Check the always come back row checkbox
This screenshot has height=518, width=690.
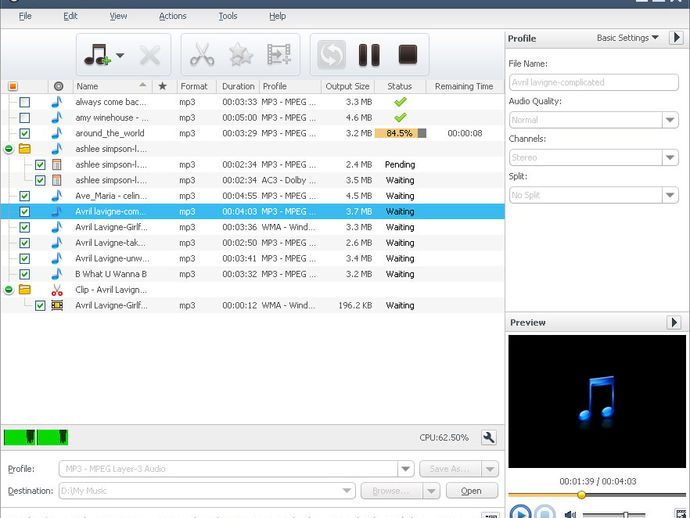click(x=25, y=102)
